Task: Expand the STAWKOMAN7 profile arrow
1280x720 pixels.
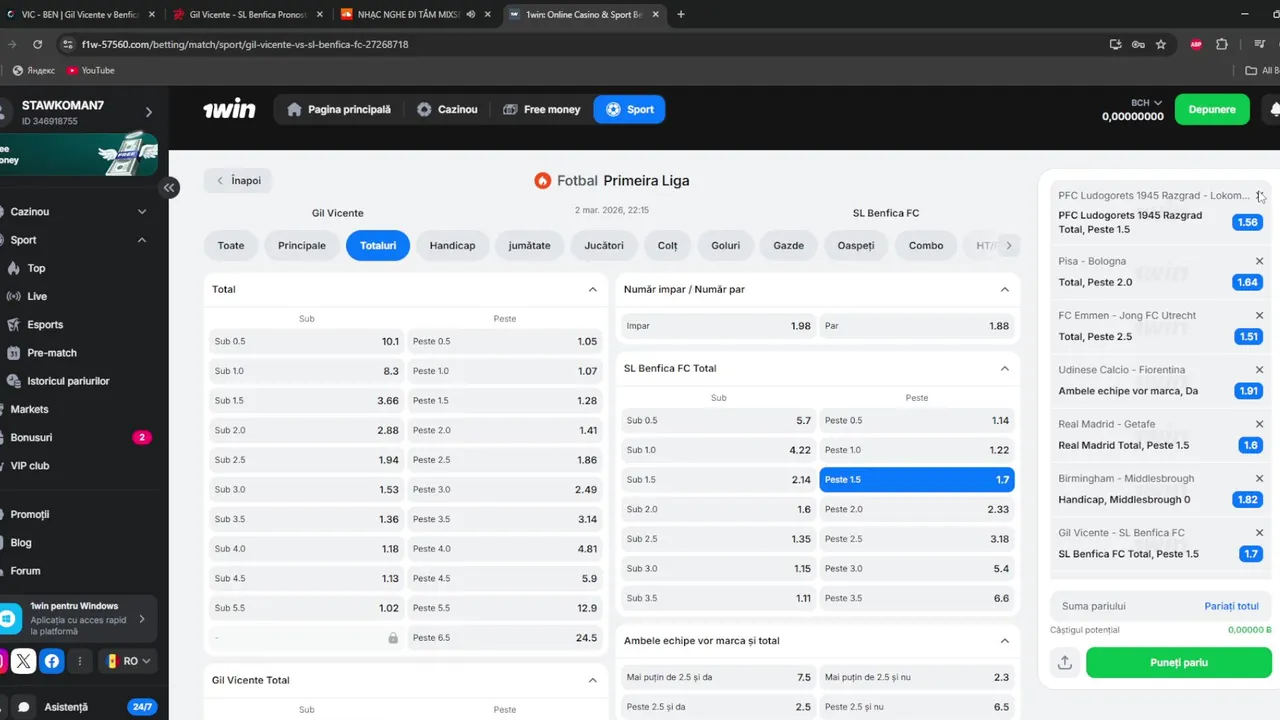Action: click(x=148, y=112)
